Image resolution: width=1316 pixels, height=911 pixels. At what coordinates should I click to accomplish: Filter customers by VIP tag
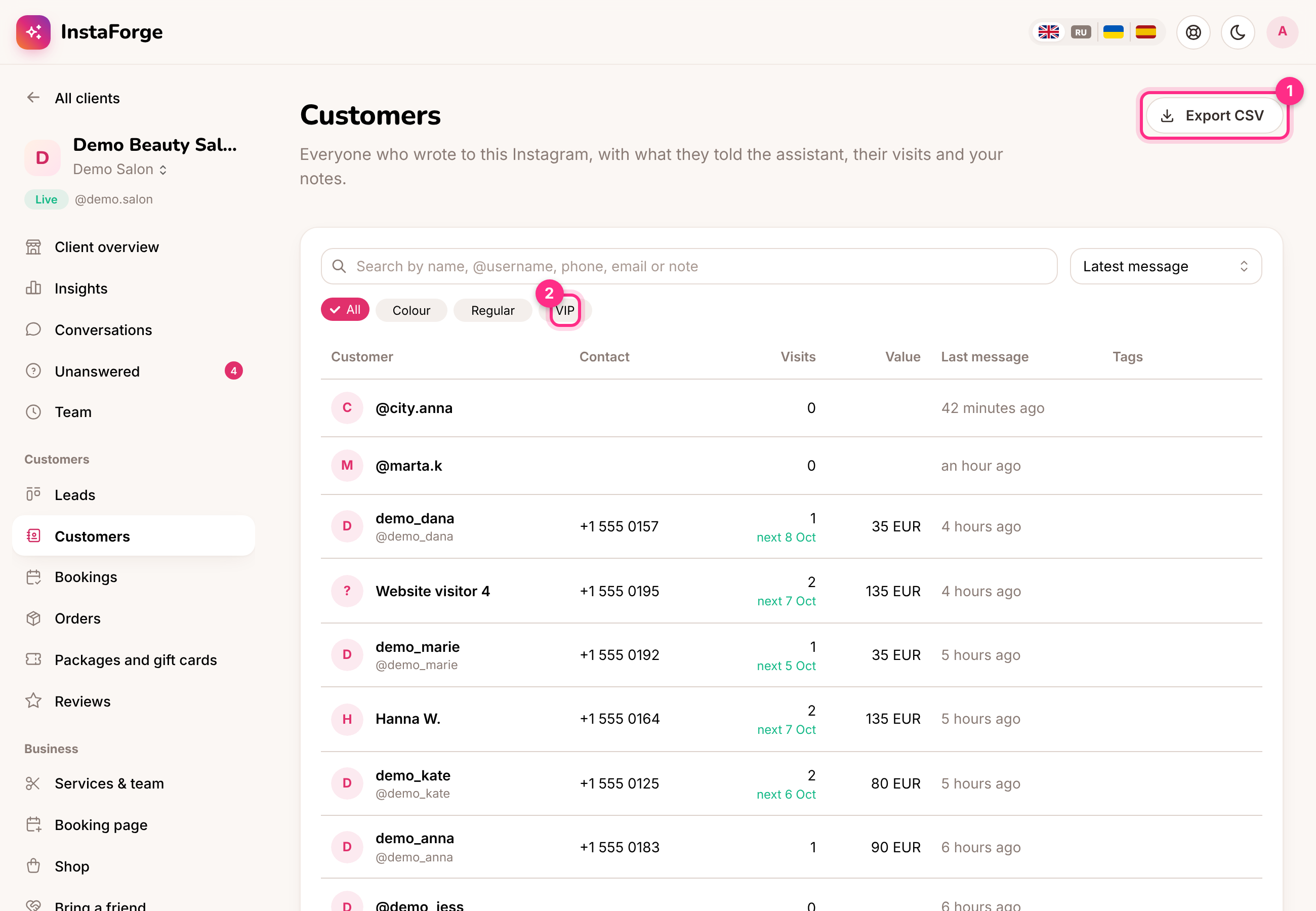pos(565,311)
